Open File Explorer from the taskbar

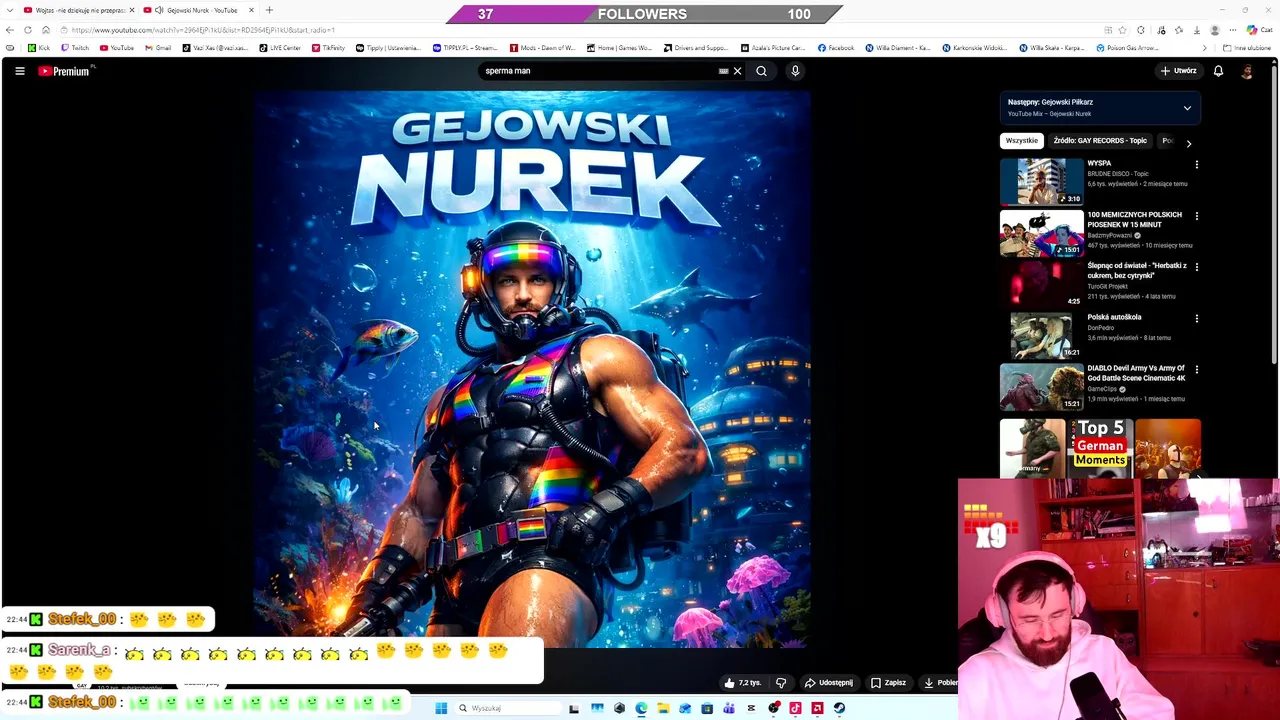(663, 708)
